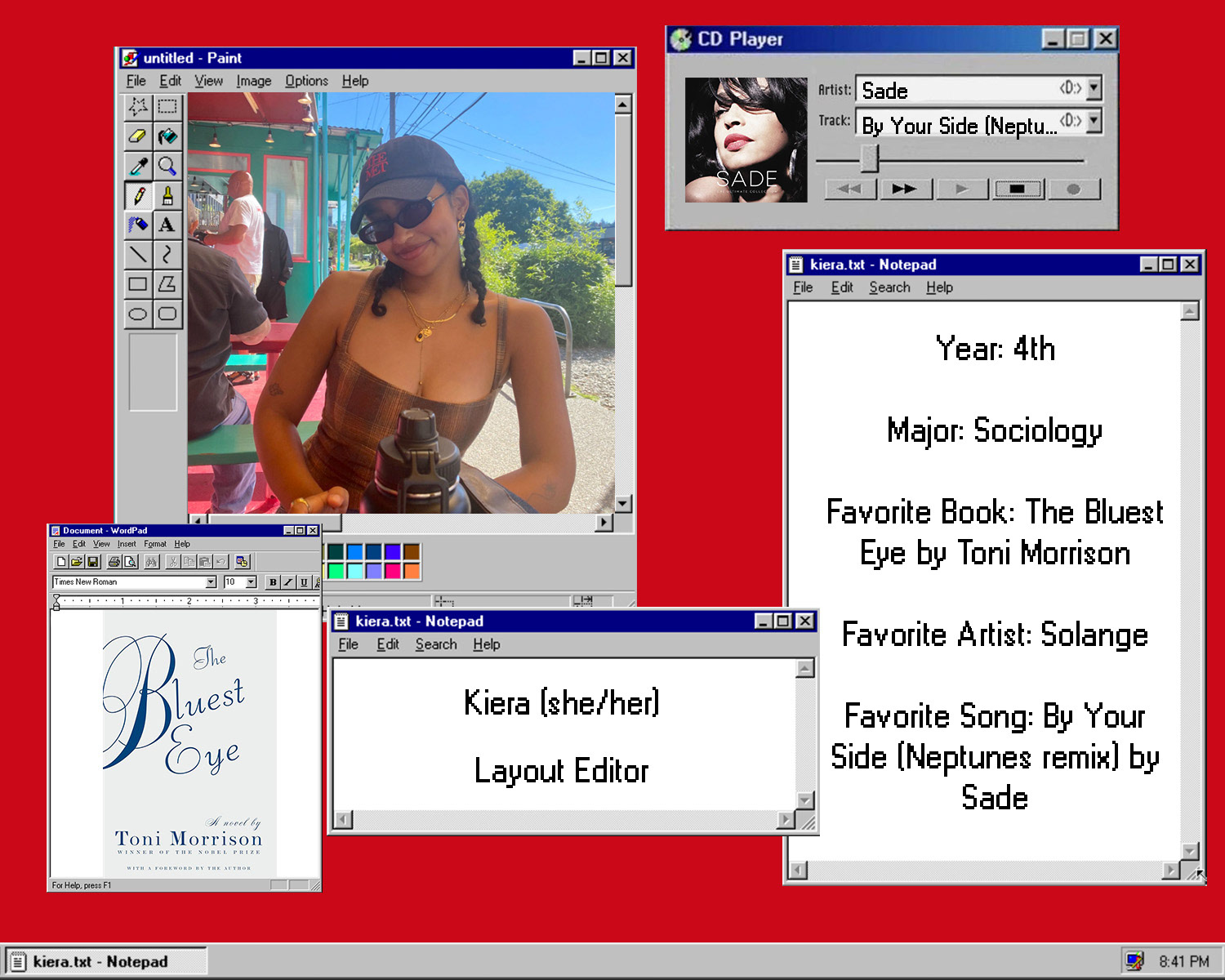Click the Sade album cover thumbnail
The image size is (1225, 980).
point(746,140)
